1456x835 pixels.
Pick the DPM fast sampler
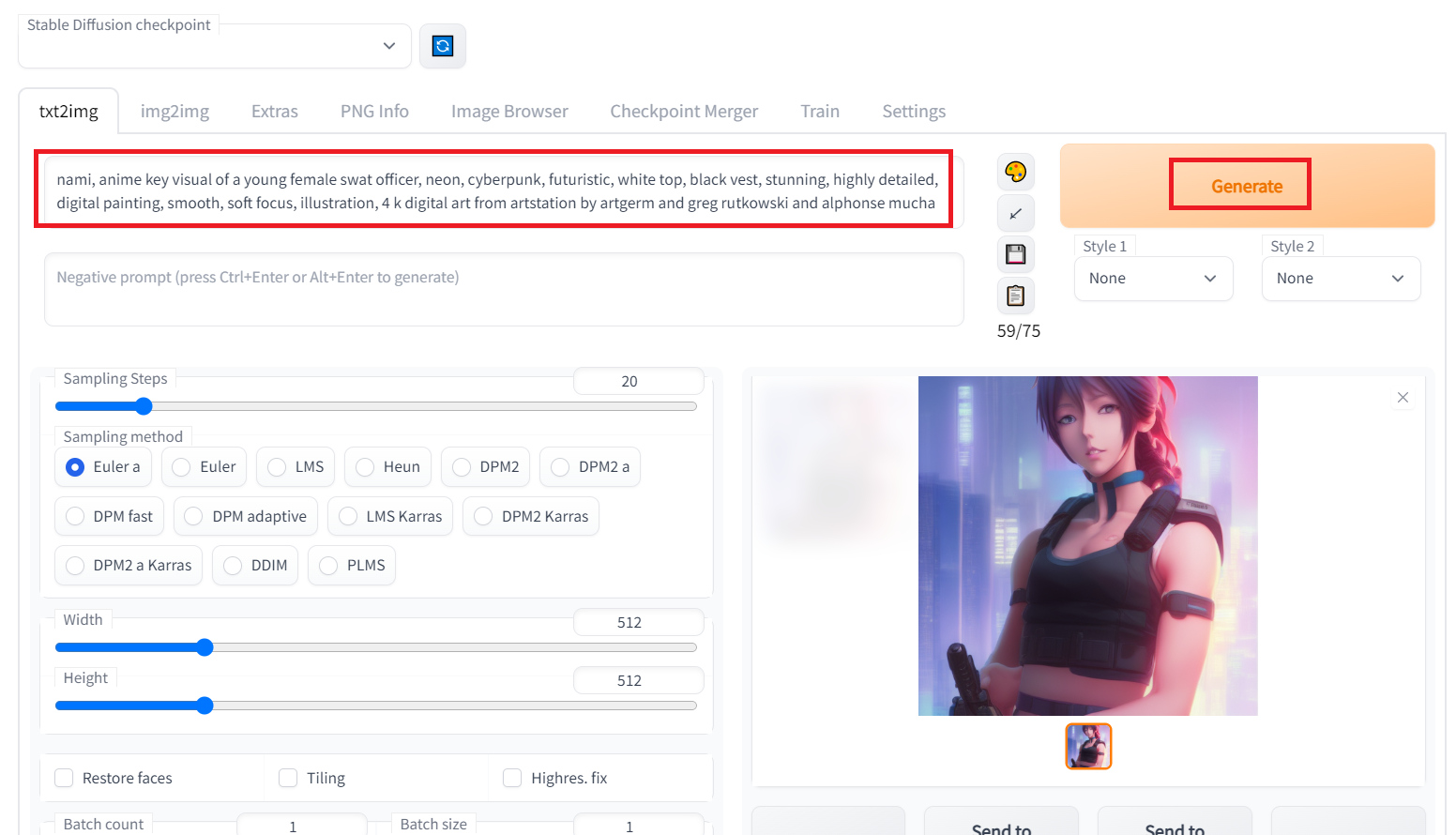(110, 516)
